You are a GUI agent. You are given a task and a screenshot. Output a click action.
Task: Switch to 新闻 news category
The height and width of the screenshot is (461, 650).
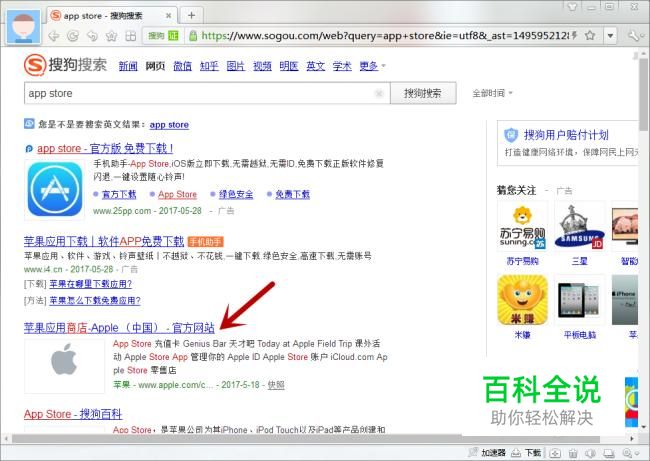pyautogui.click(x=128, y=66)
